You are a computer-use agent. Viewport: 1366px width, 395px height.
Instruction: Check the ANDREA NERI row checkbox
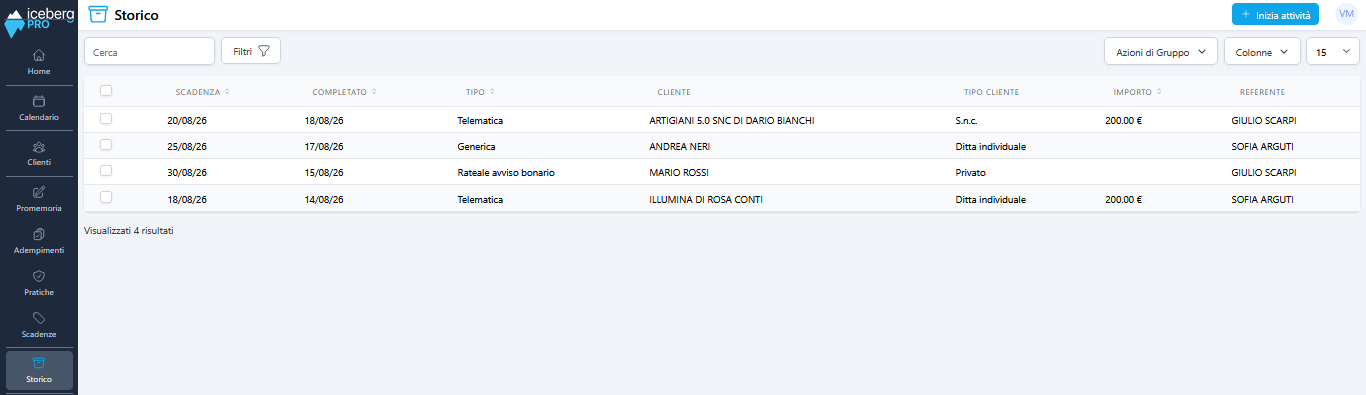tap(106, 145)
